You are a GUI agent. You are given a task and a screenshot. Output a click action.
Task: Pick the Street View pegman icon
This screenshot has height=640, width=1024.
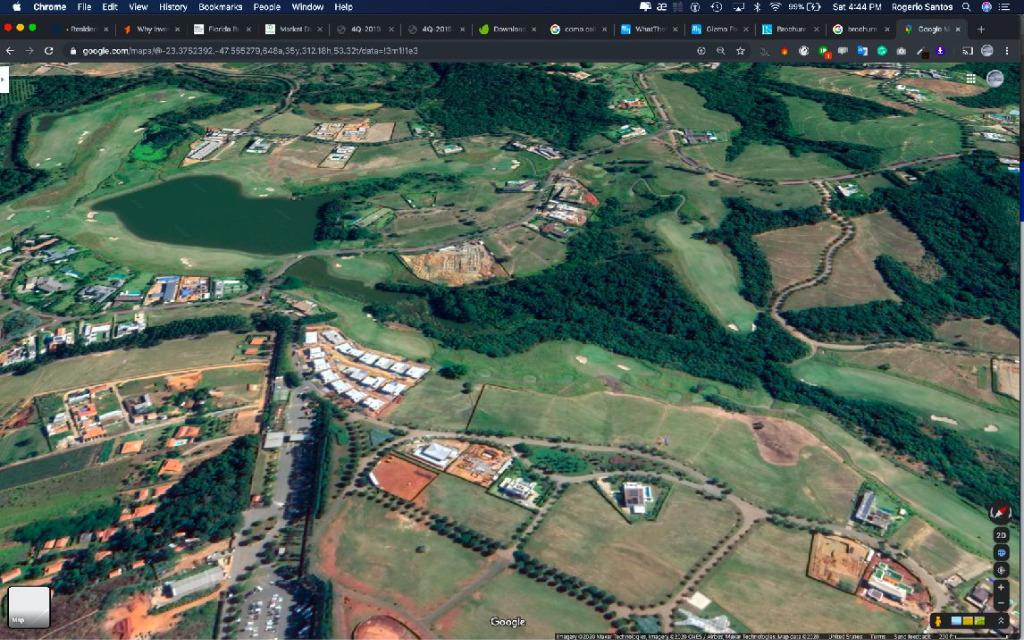940,621
